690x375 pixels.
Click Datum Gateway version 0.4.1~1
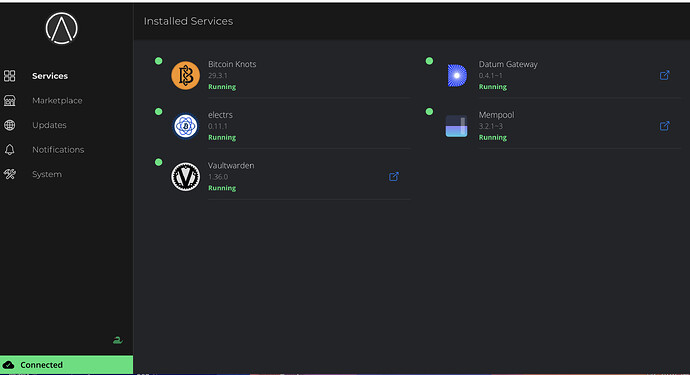pyautogui.click(x=490, y=76)
